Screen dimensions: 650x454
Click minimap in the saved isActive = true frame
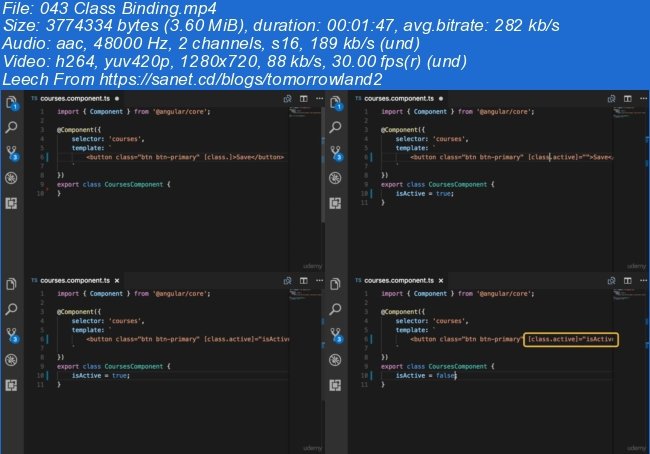(305, 294)
